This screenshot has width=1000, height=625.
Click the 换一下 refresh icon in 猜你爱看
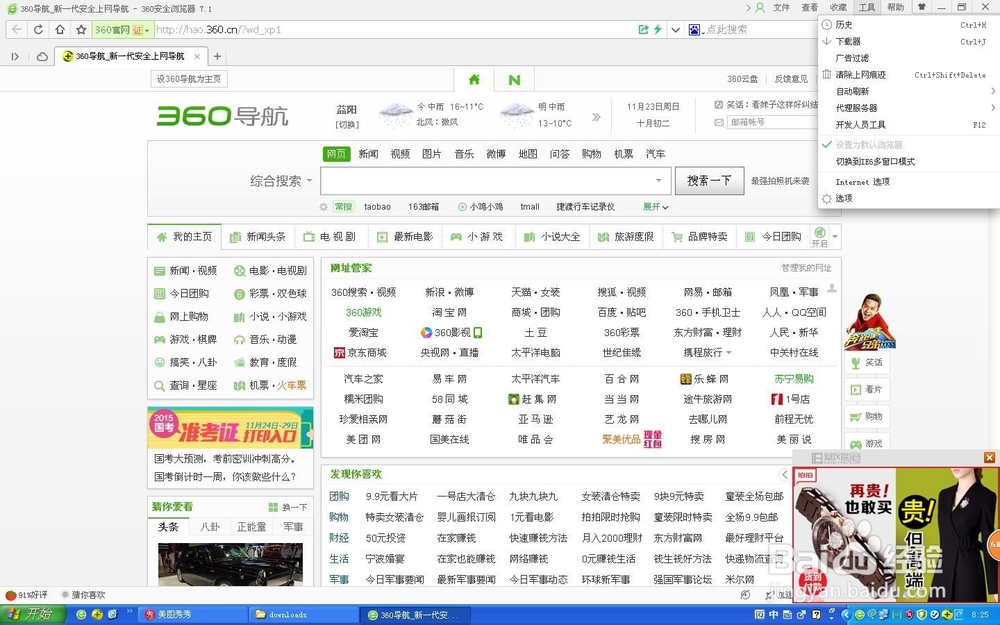click(x=273, y=507)
